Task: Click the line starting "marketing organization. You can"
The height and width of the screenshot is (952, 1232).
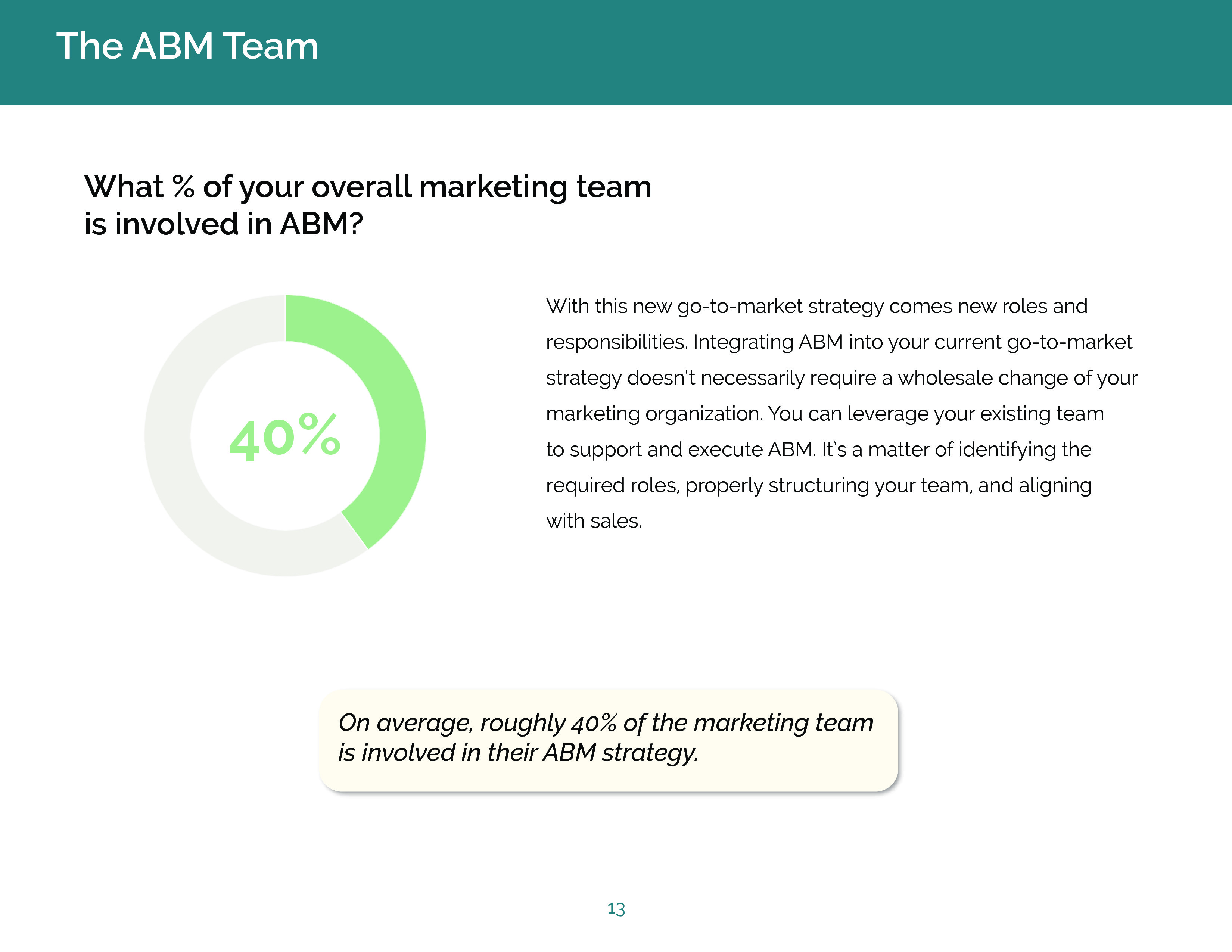Action: 825,414
